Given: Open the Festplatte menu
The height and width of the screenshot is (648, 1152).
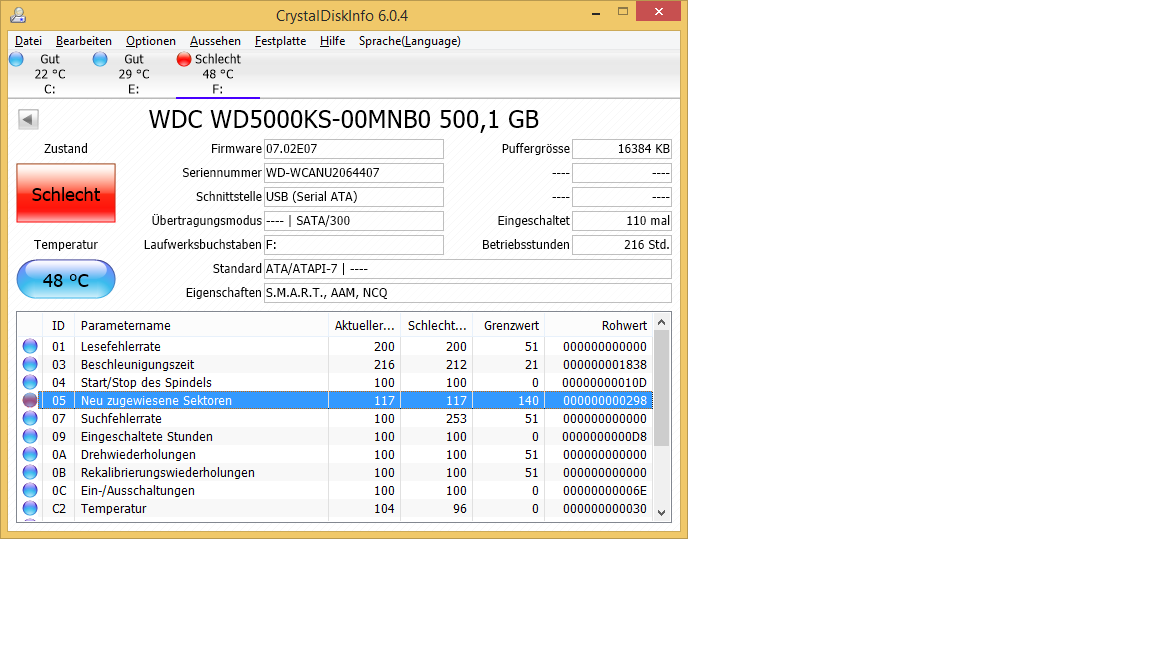Looking at the screenshot, I should 281,41.
